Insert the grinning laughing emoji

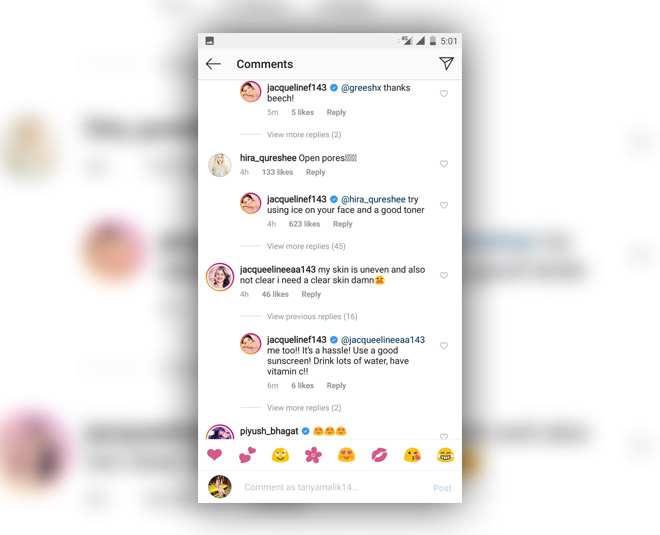445,455
